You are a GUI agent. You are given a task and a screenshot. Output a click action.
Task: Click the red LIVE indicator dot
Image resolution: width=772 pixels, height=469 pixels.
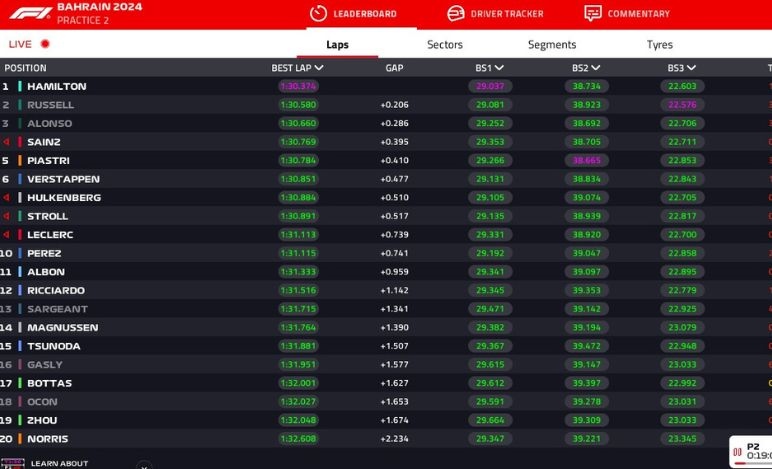click(x=45, y=44)
